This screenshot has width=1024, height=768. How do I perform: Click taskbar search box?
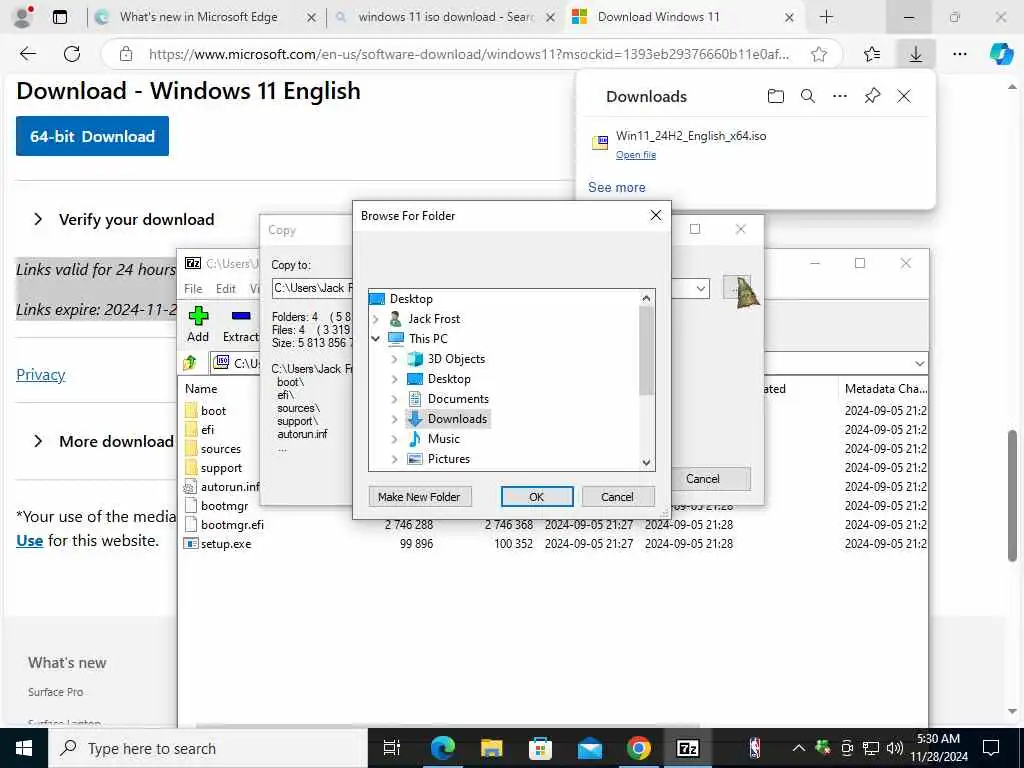(208, 748)
